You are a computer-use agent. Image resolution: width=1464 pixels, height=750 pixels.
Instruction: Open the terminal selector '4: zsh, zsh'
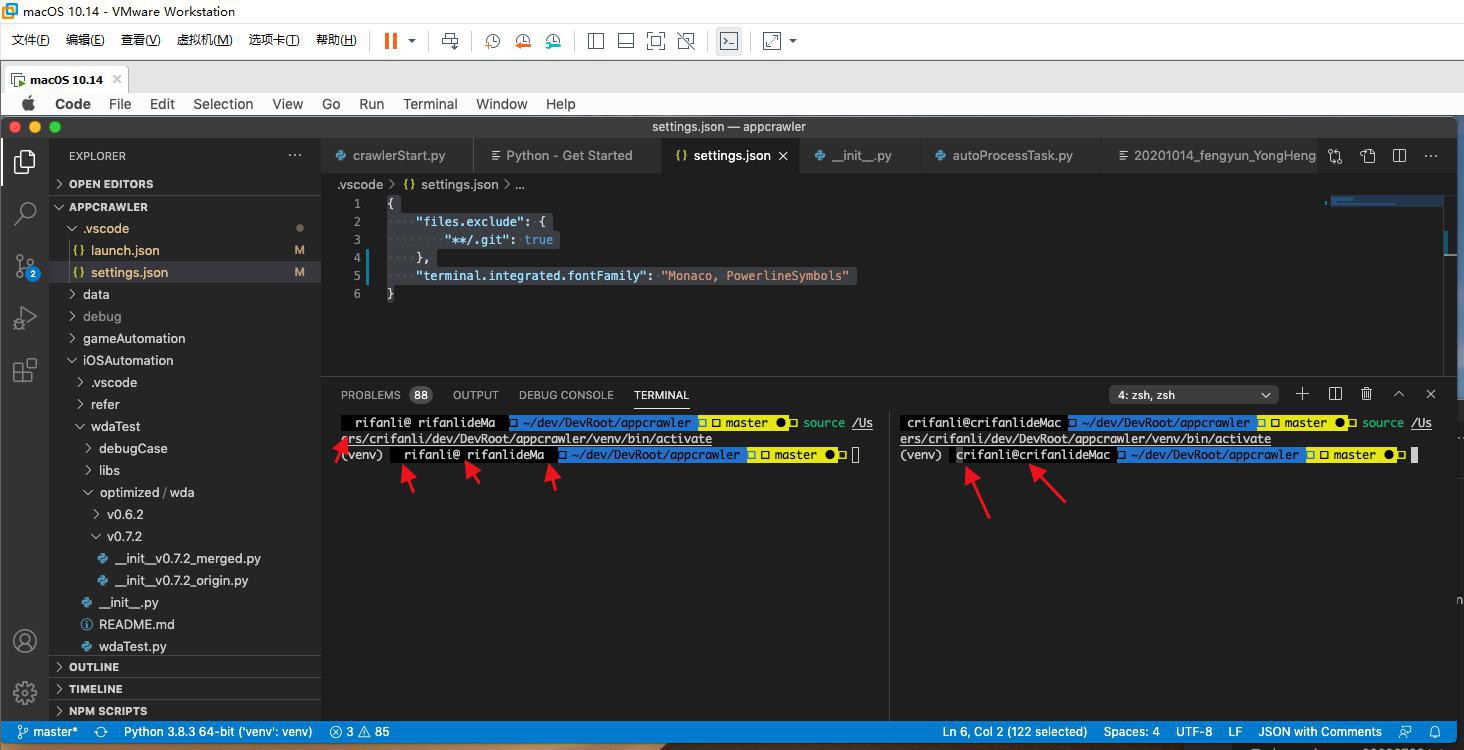coord(1194,395)
